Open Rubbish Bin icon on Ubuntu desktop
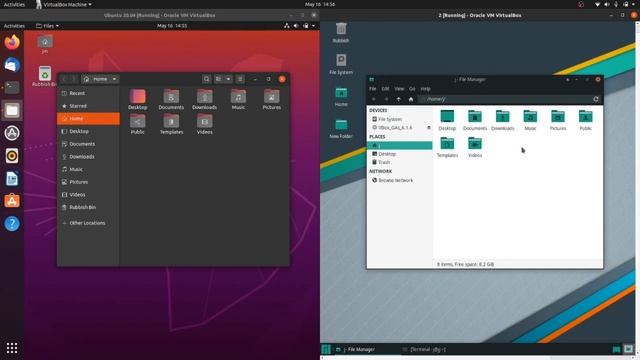Screen dimensions: 640x360 [44, 76]
